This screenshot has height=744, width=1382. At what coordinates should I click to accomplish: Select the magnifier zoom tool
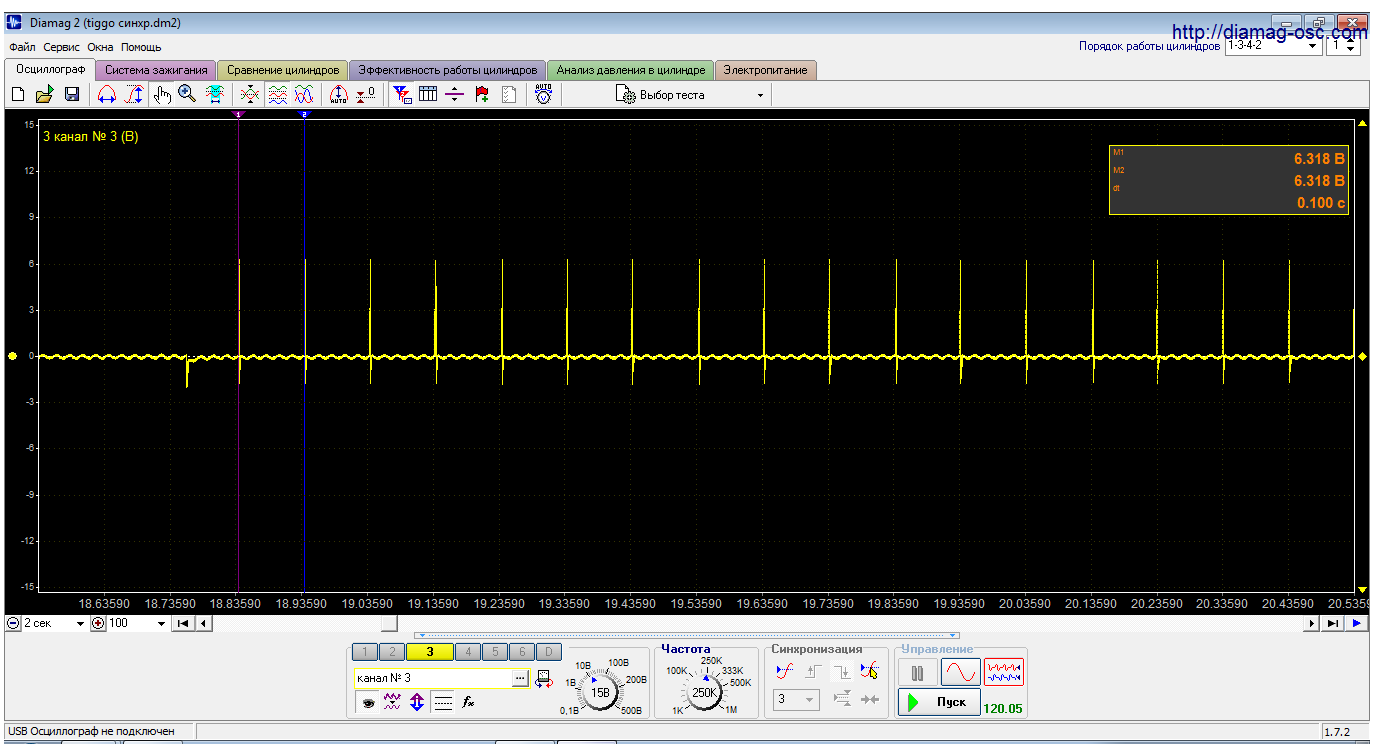pyautogui.click(x=187, y=95)
